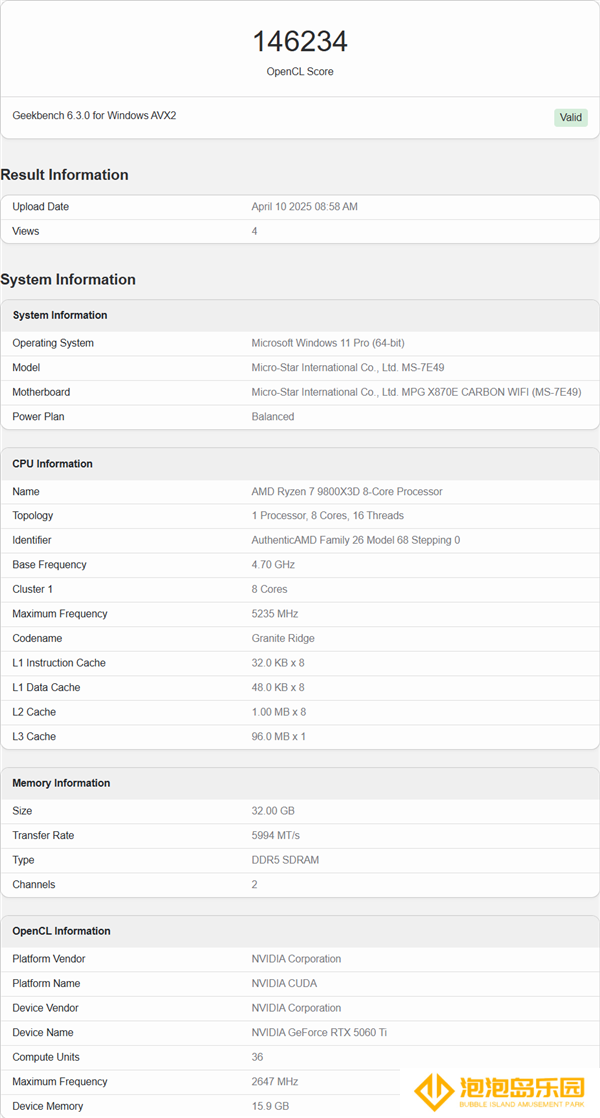Click the 'Upload Date' row label
Screen dimensions: 600x1118
tap(41, 207)
